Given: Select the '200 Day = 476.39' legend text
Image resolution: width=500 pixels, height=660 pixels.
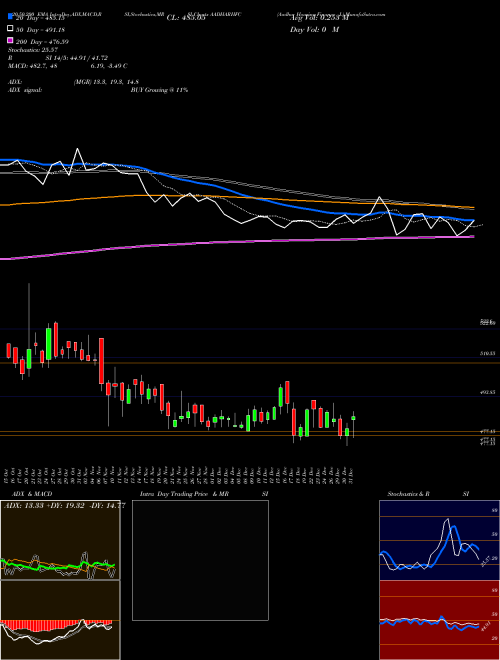Looking at the screenshot, I should (42, 42).
